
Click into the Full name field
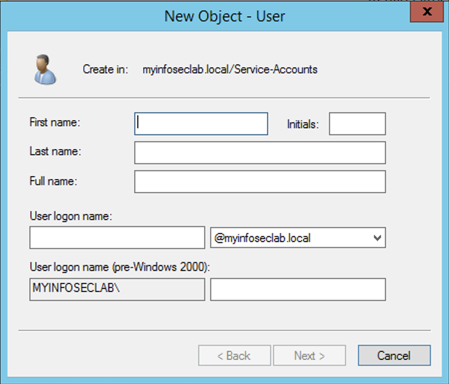coord(260,182)
